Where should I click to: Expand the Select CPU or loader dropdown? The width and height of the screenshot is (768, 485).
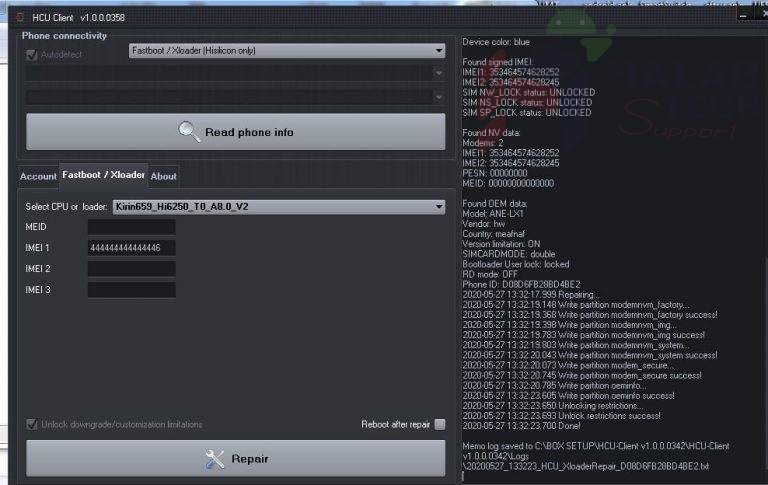(x=279, y=207)
